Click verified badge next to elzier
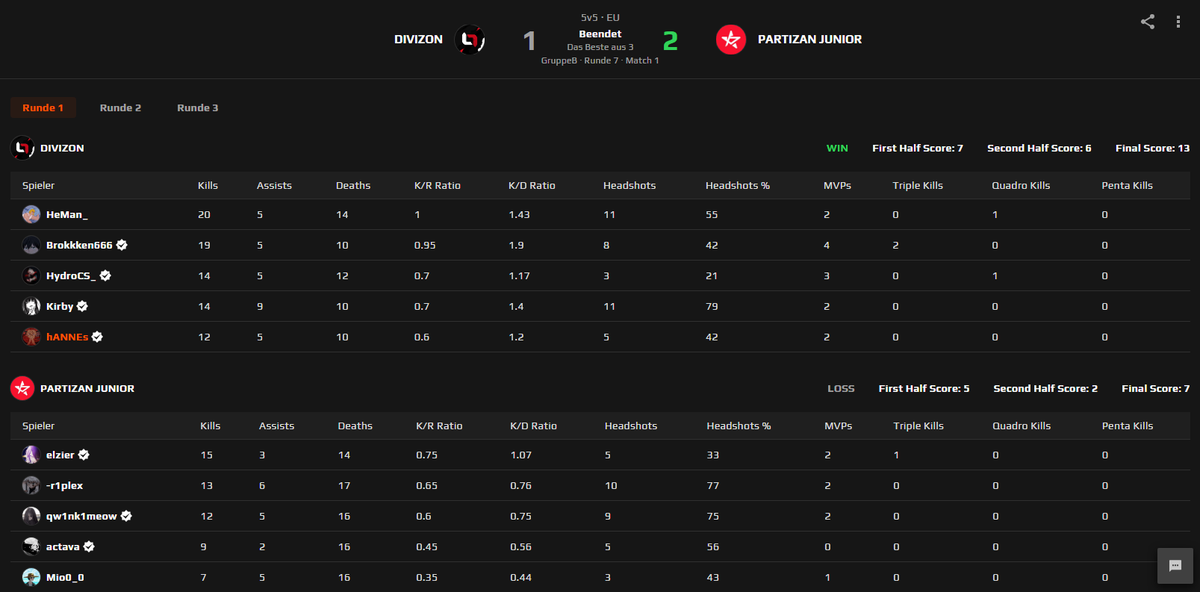This screenshot has height=592, width=1200. click(84, 455)
